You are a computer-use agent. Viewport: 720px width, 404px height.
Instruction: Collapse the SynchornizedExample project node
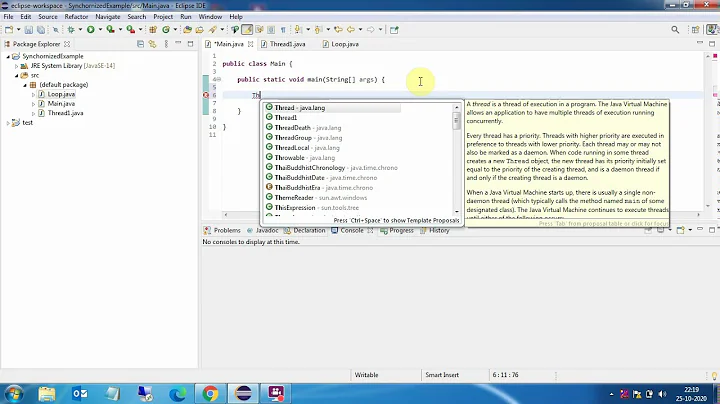coord(8,56)
